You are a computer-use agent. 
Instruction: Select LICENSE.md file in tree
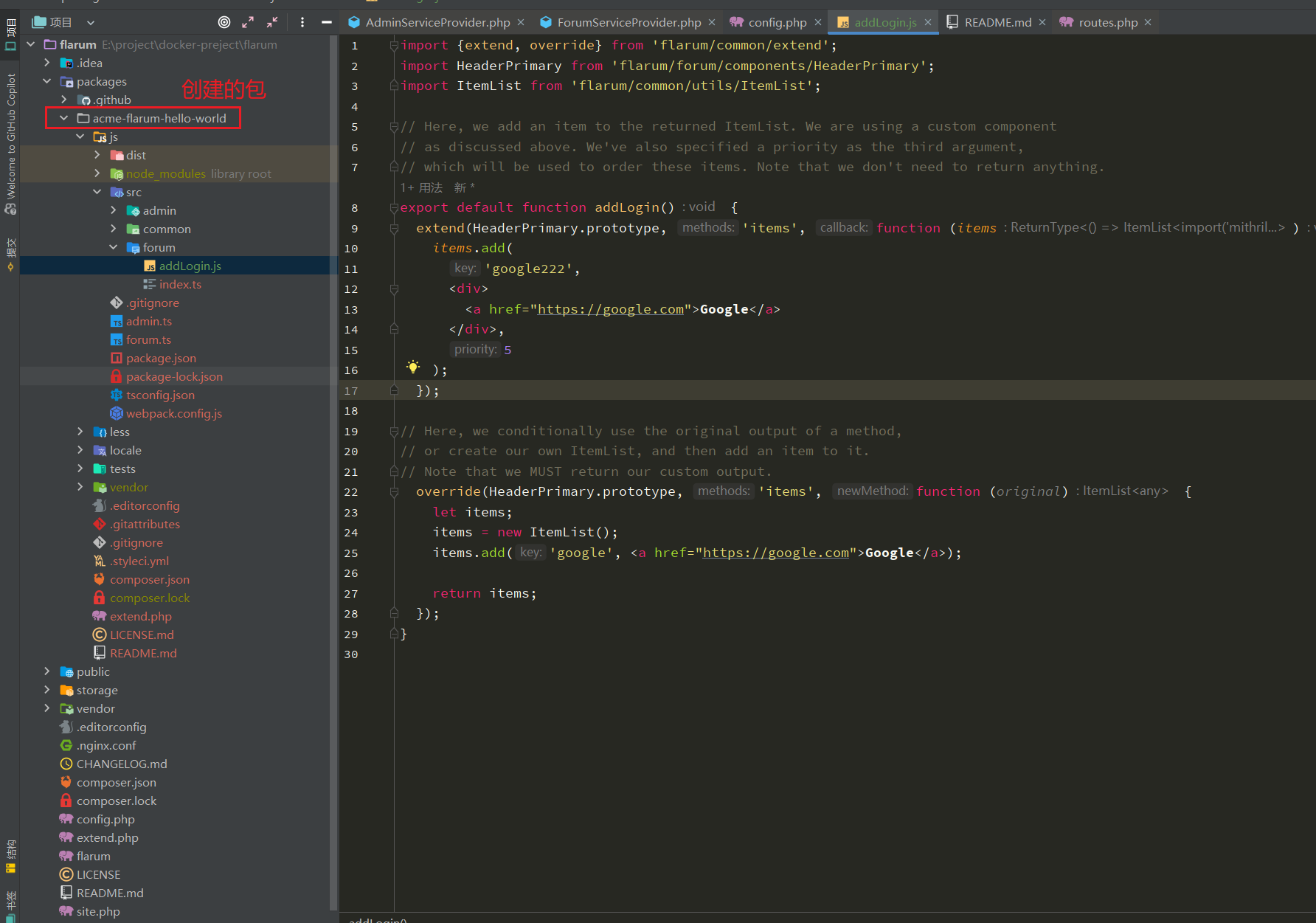point(142,635)
